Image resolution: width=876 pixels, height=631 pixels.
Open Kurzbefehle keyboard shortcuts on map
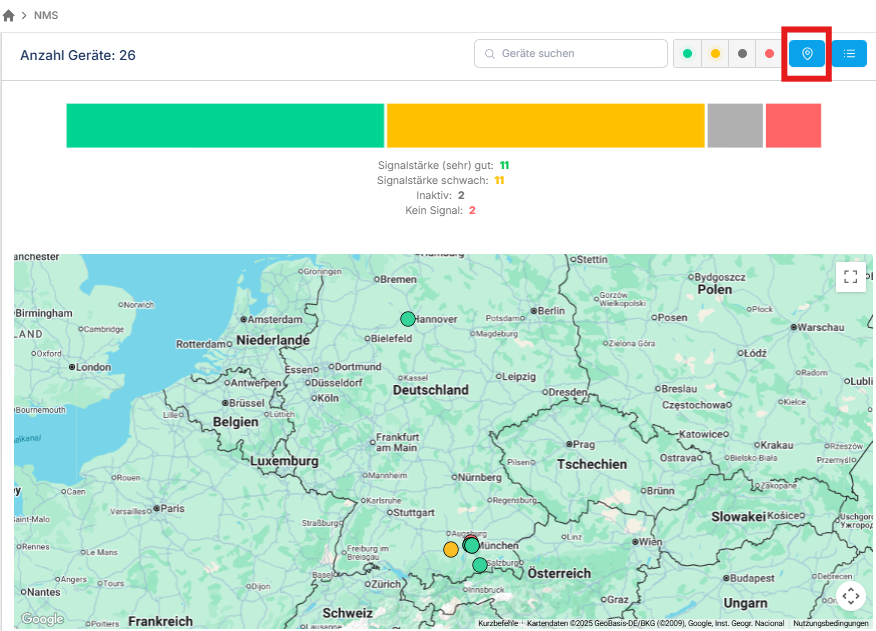pos(498,623)
